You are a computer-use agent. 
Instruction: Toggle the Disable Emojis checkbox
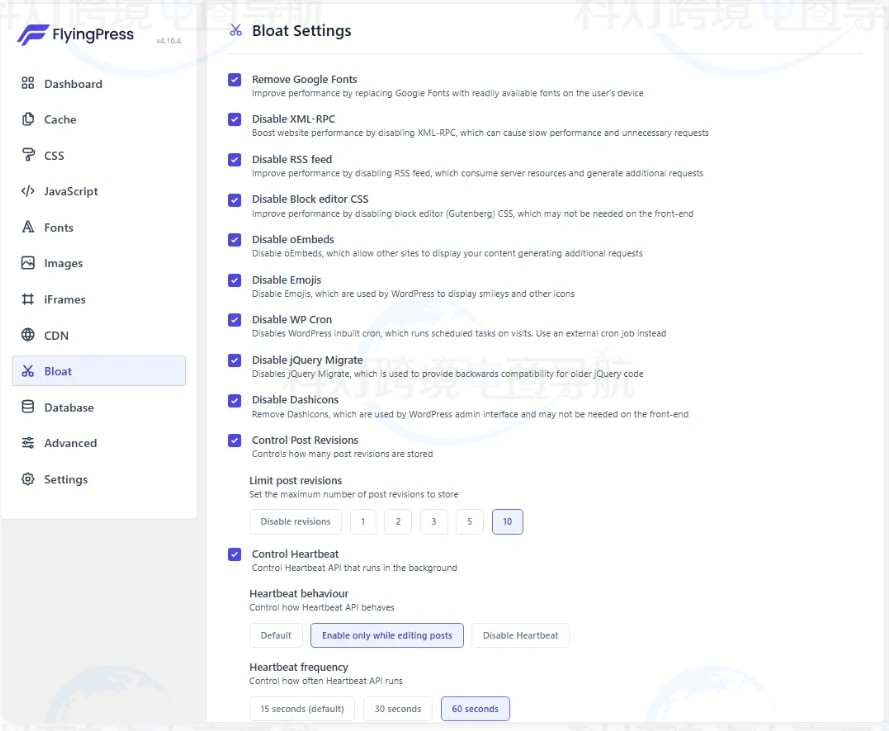[235, 280]
